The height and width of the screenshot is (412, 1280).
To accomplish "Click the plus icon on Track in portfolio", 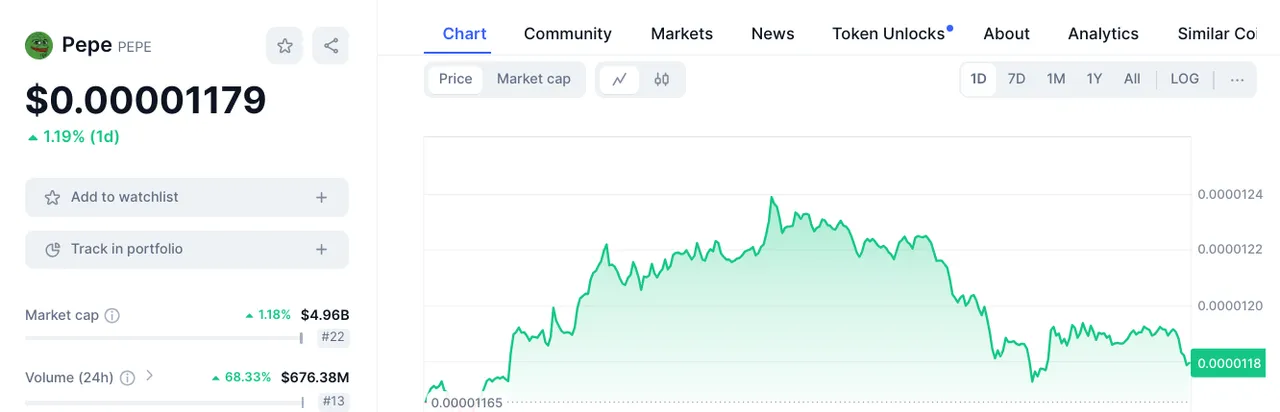I will (x=321, y=249).
